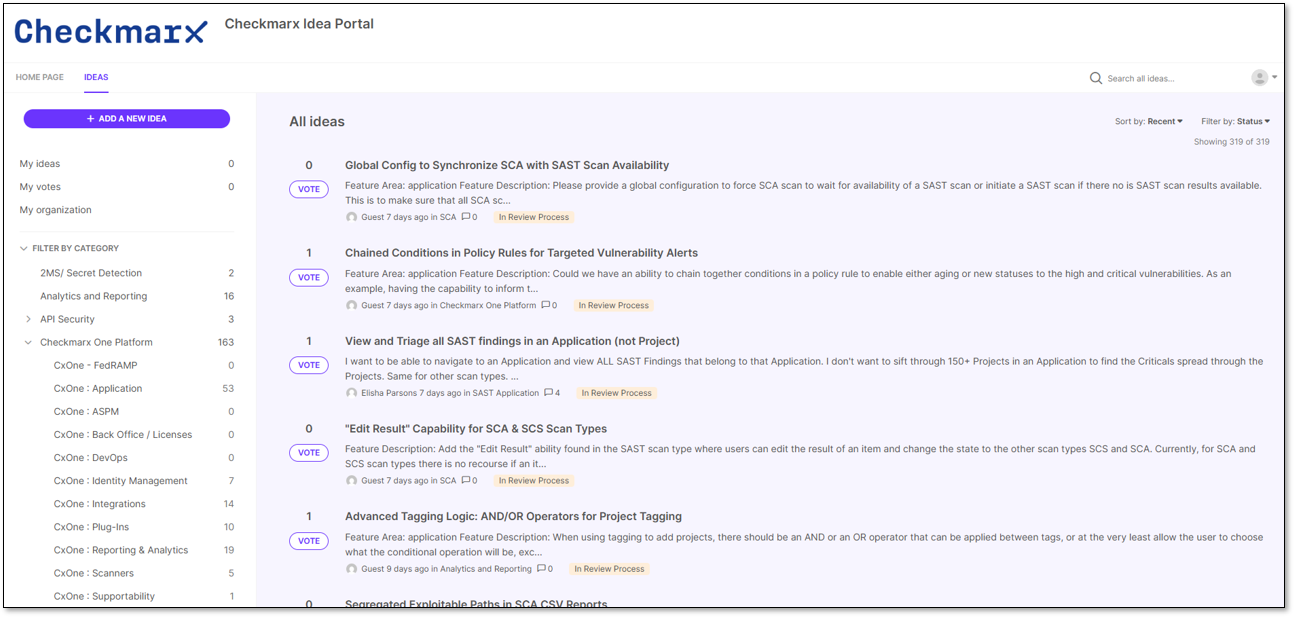Open comments on Advanced Tagging Logic idea
The image size is (1294, 617).
545,569
